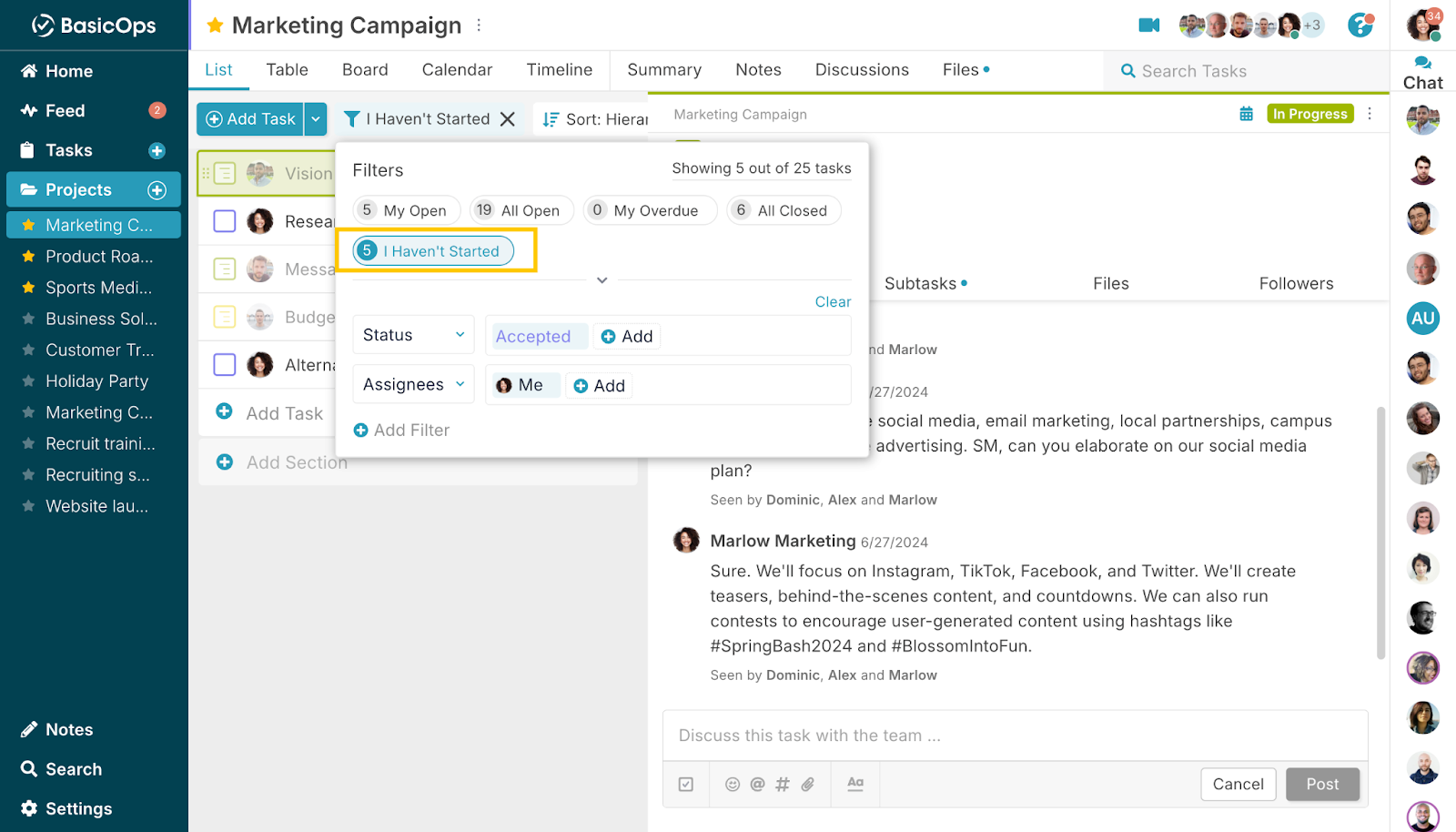Open the Status filter dropdown
The width and height of the screenshot is (1456, 832).
413,335
